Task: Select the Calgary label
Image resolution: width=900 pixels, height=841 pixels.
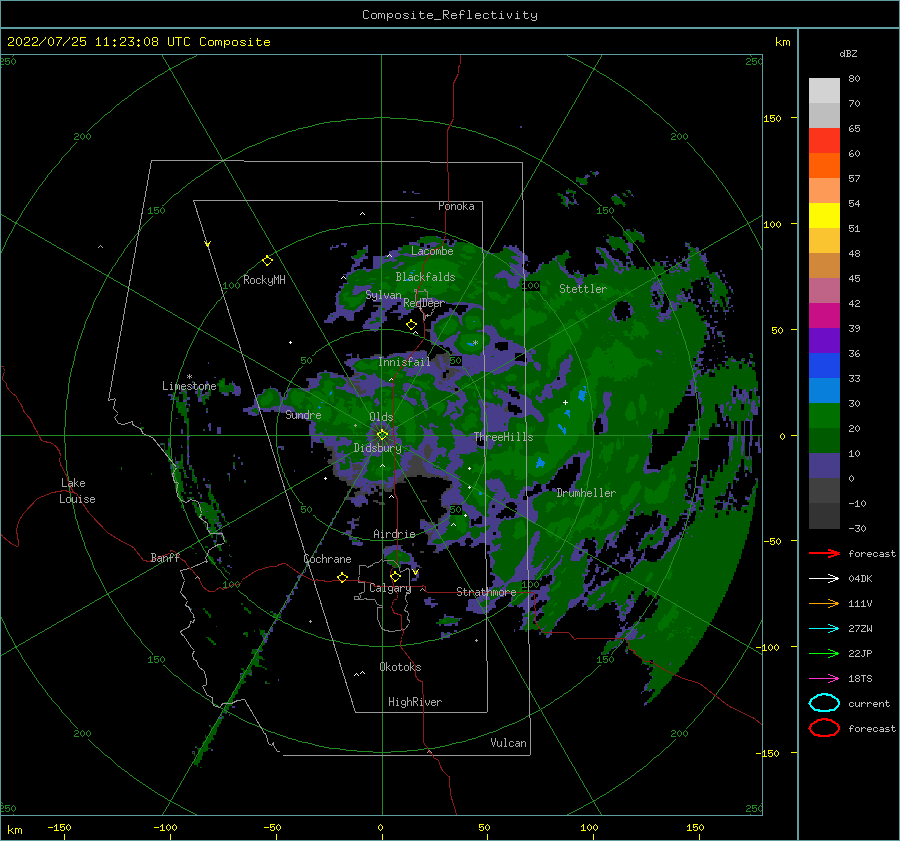Action: (390, 588)
